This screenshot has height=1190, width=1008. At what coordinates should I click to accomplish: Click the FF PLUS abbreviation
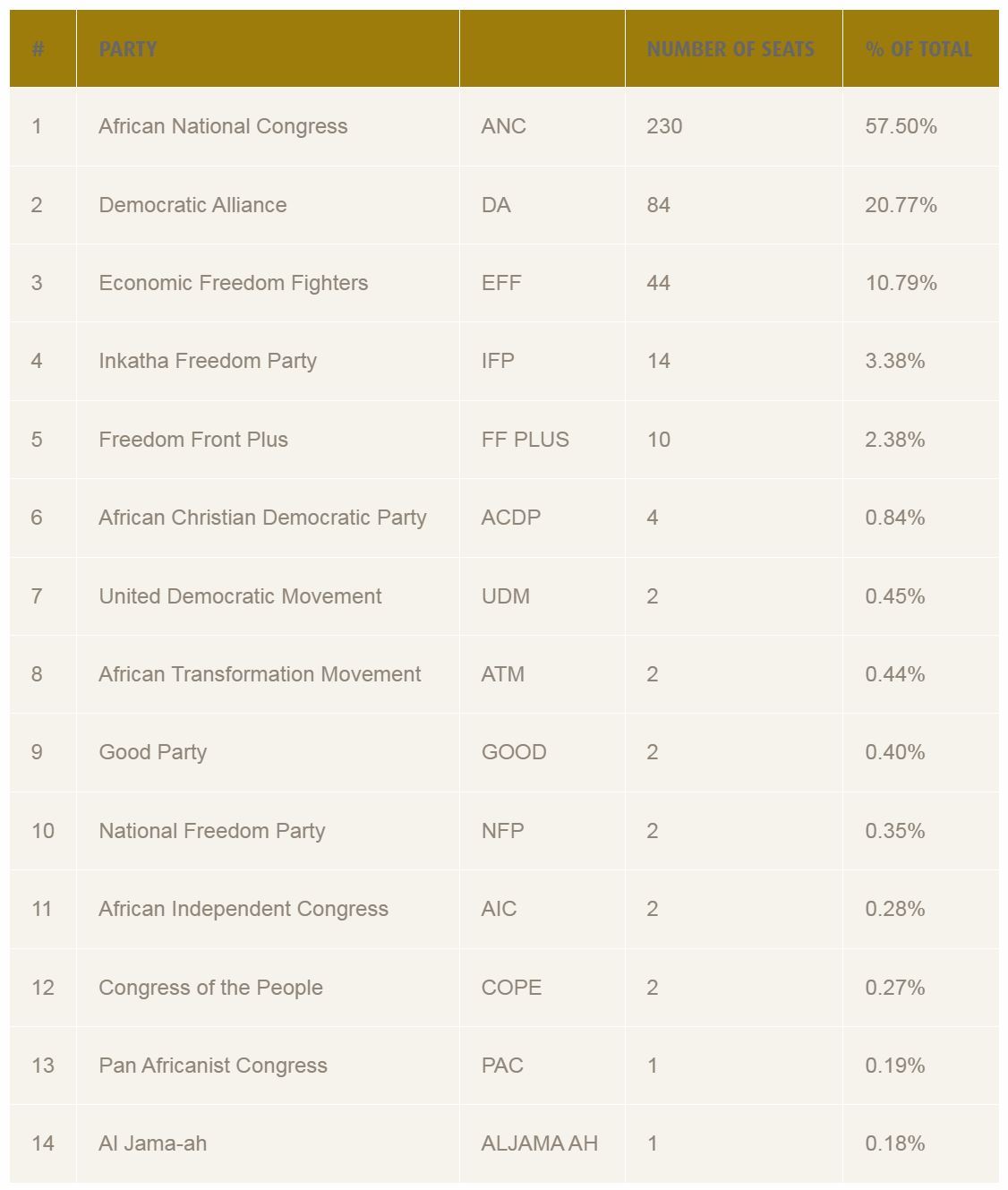click(525, 440)
